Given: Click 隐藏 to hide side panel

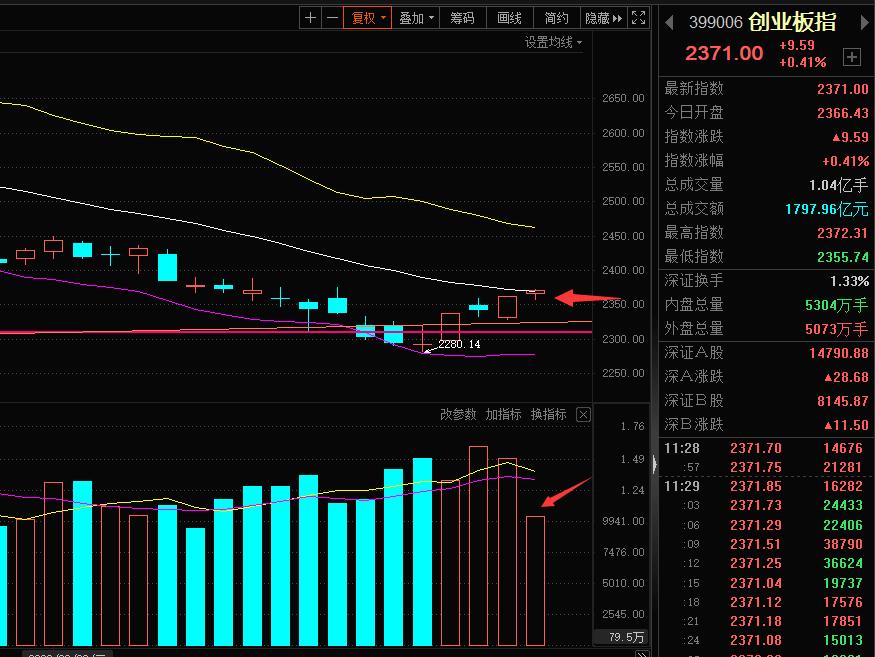Looking at the screenshot, I should pyautogui.click(x=603, y=18).
